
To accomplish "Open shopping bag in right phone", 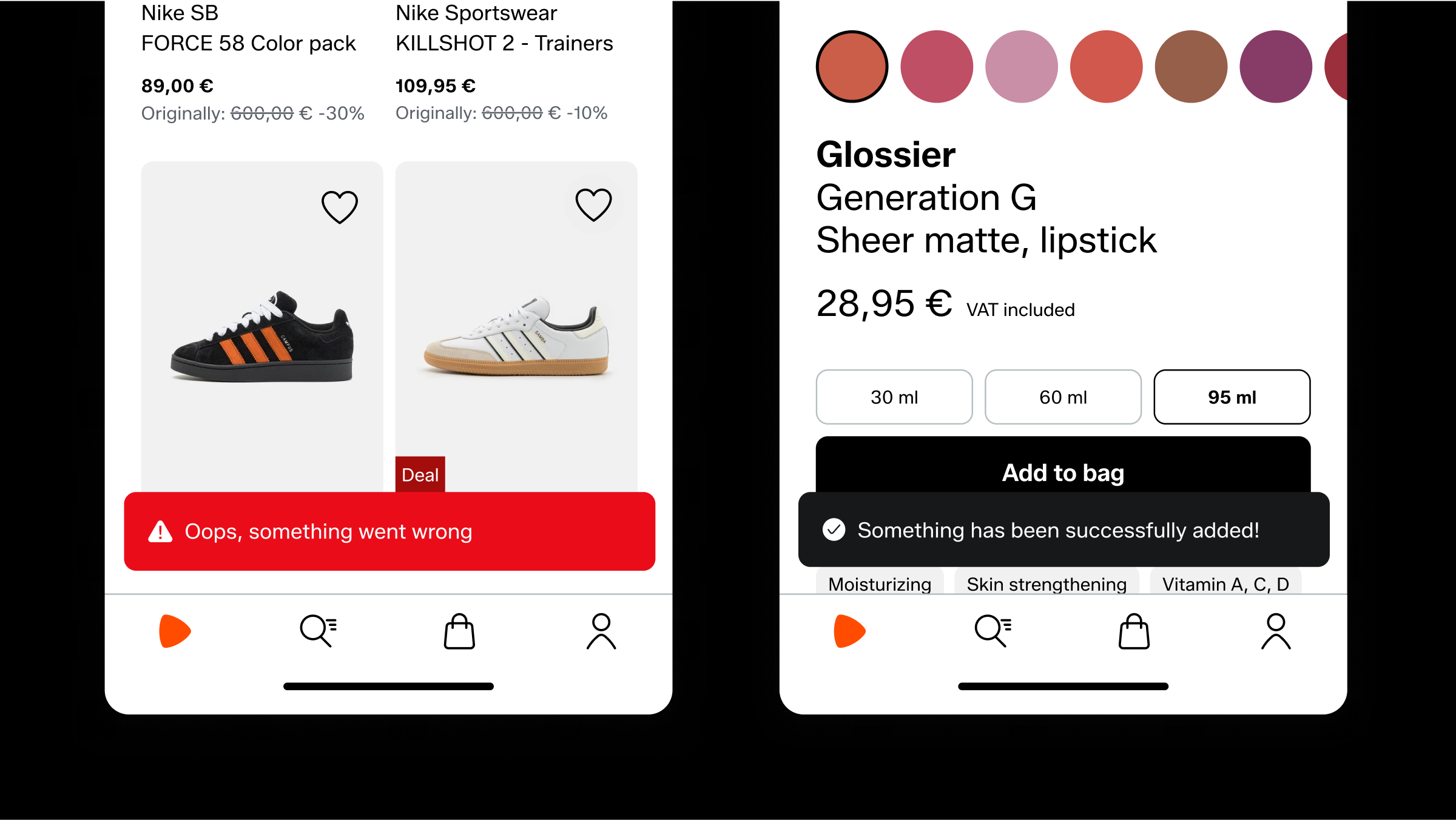I will click(x=1134, y=631).
